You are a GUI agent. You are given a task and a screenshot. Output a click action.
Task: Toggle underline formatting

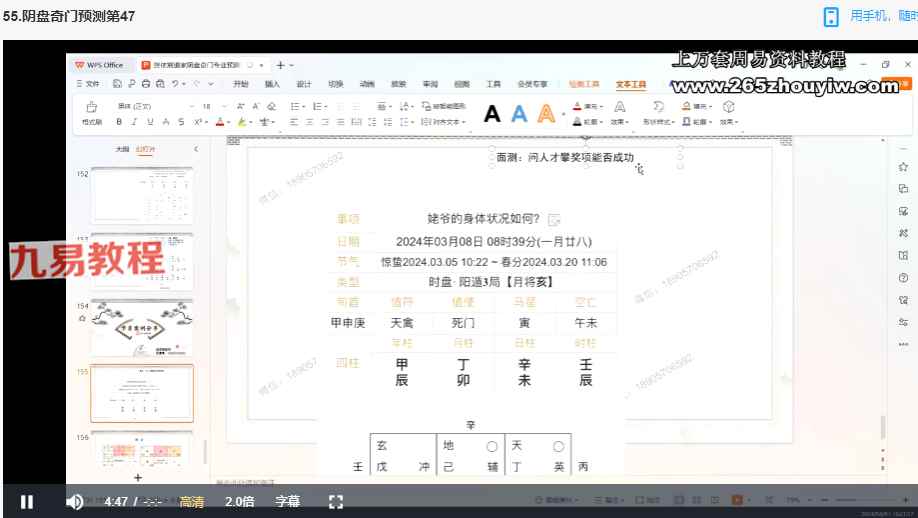pyautogui.click(x=150, y=122)
